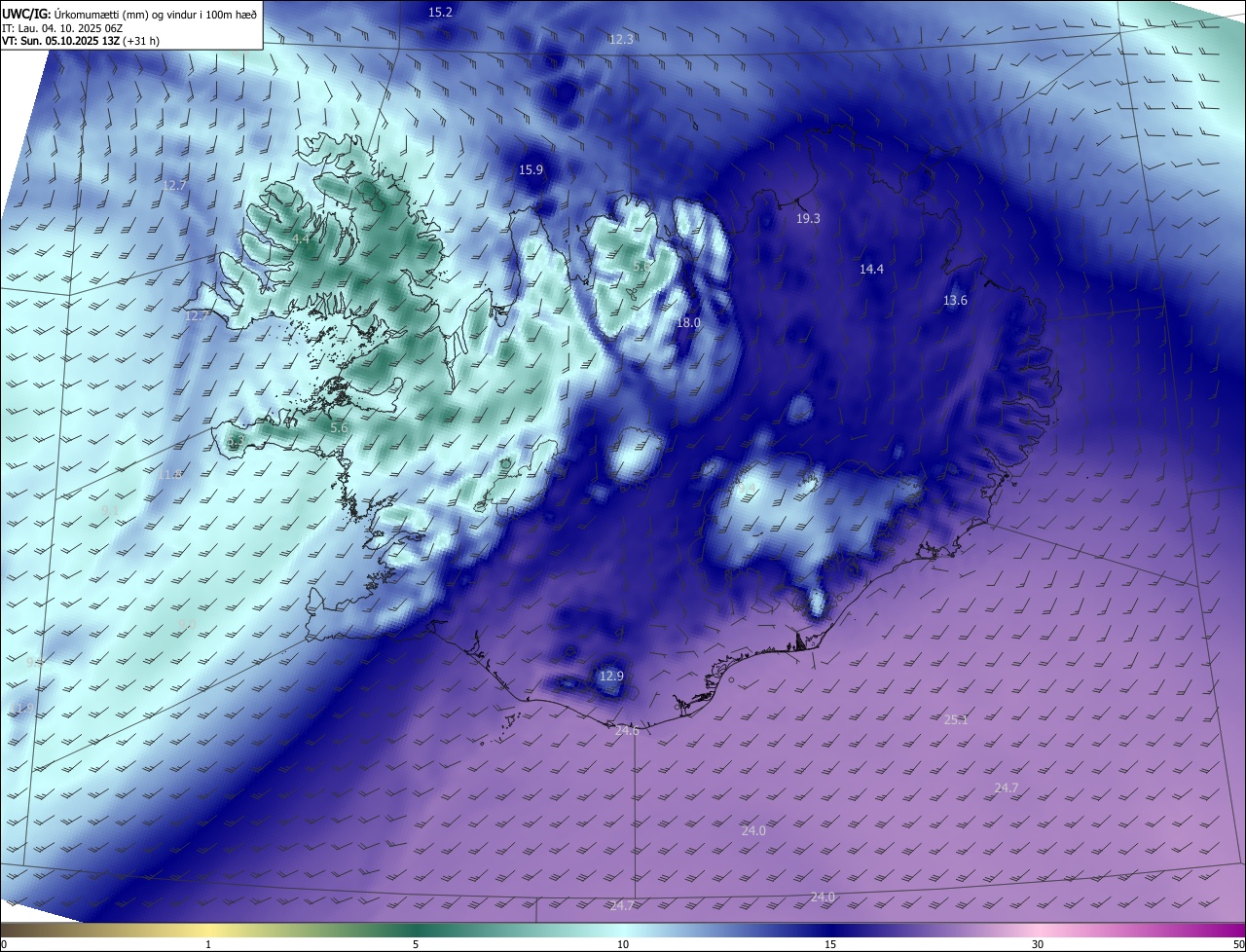The height and width of the screenshot is (952, 1246).
Task: Click the 15.9 value label
Action: point(531,169)
